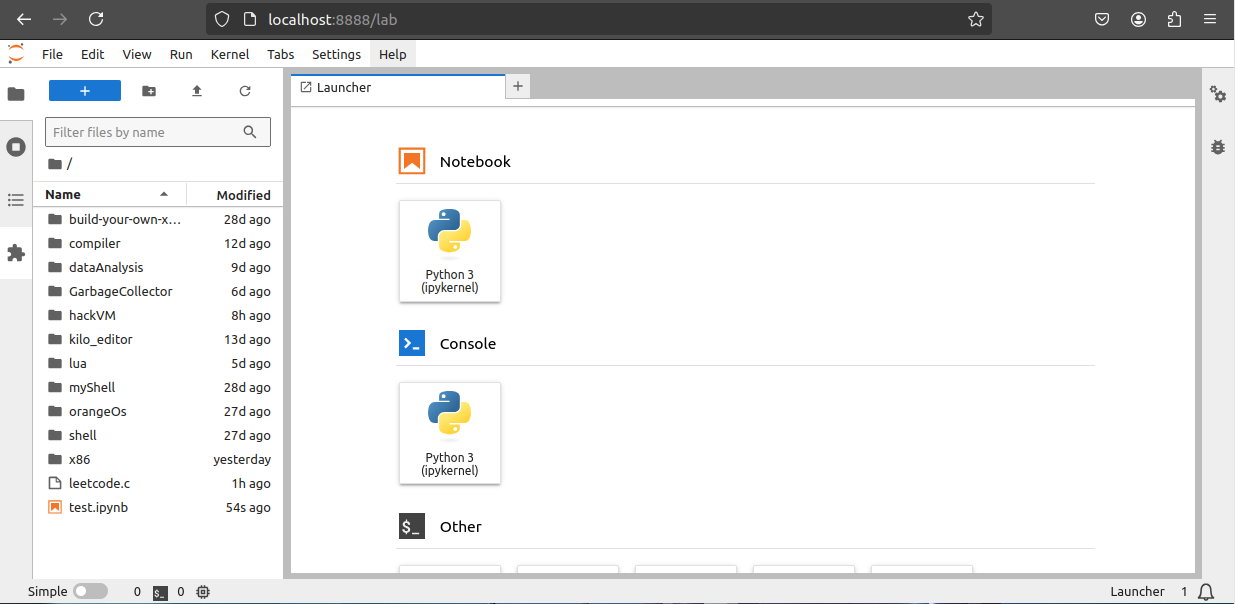The image size is (1235, 604).
Task: Go back in browser history
Action: [24, 19]
